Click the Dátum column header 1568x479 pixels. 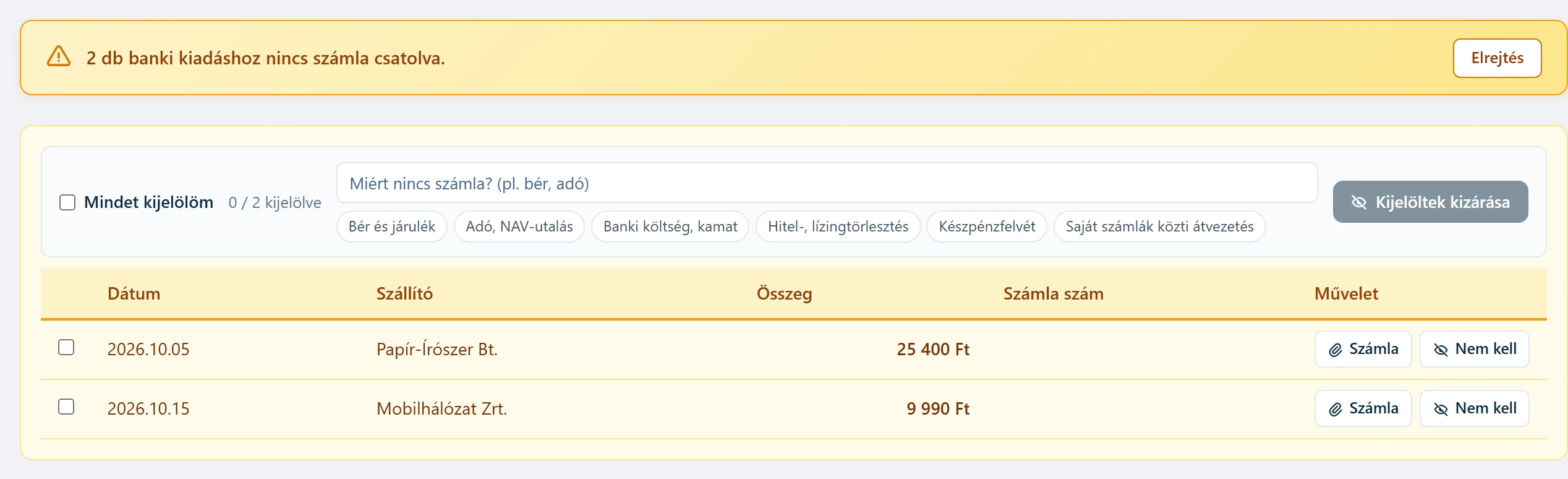click(134, 293)
